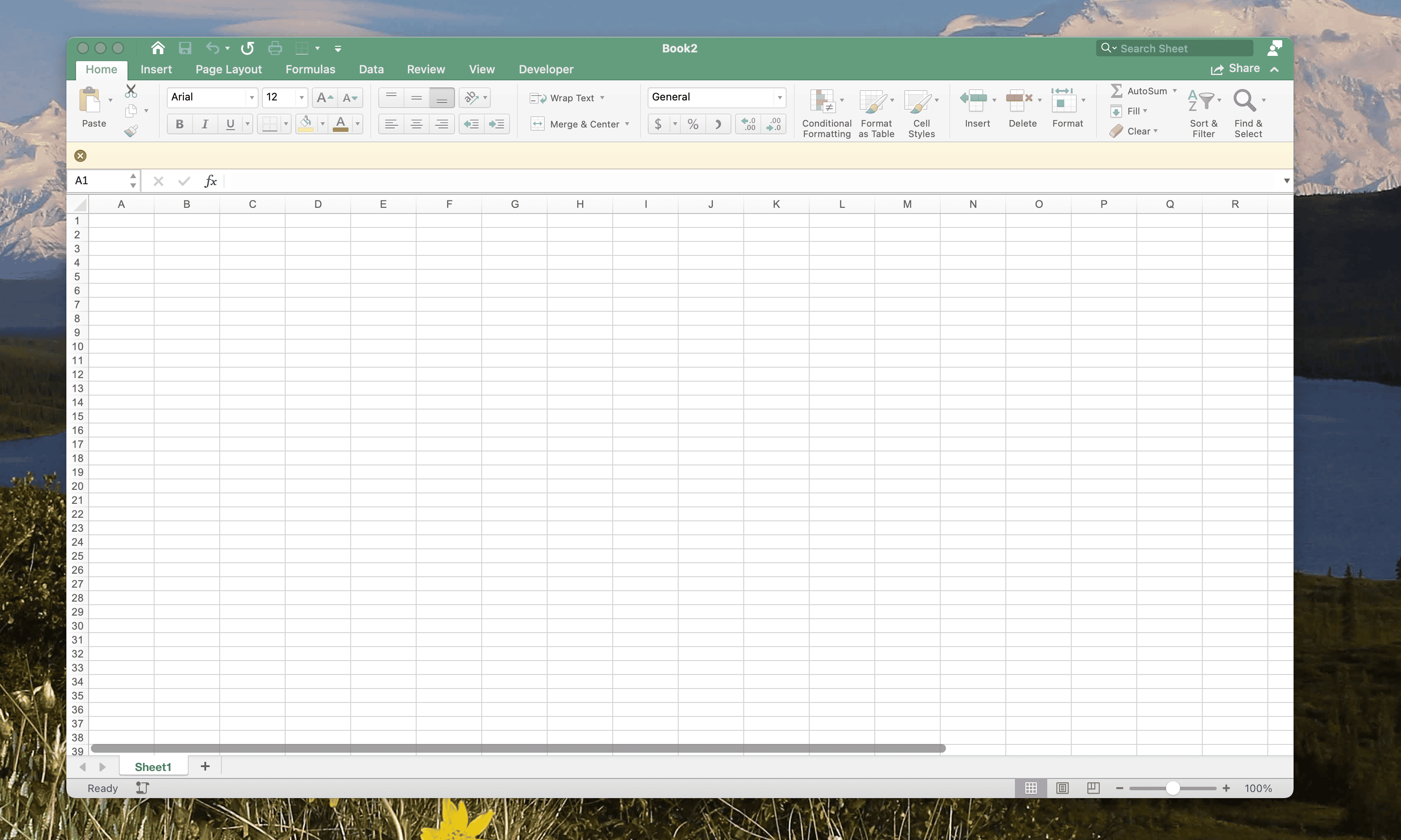Image resolution: width=1401 pixels, height=840 pixels.
Task: Apply Comma Style number format
Action: tap(718, 124)
